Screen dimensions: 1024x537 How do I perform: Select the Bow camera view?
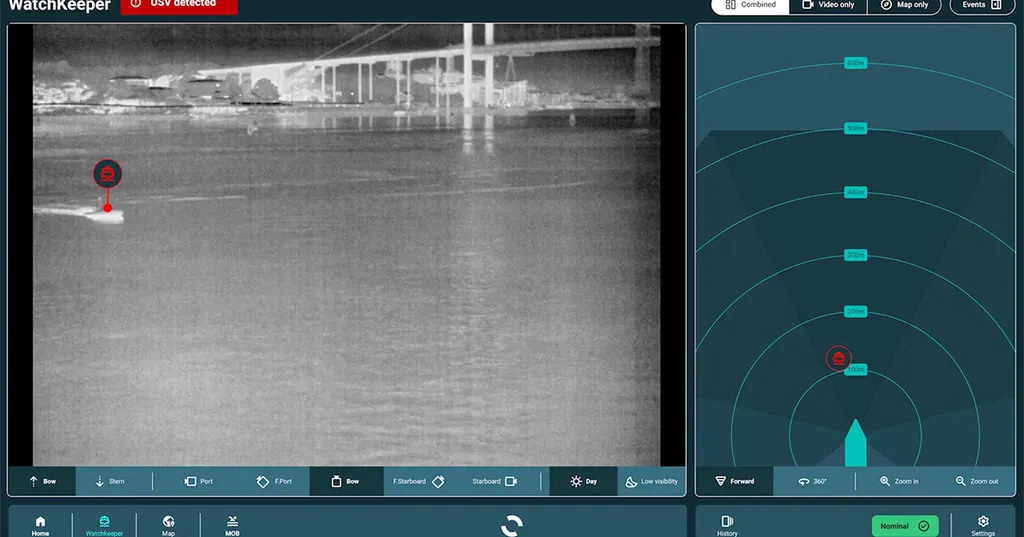[346, 481]
